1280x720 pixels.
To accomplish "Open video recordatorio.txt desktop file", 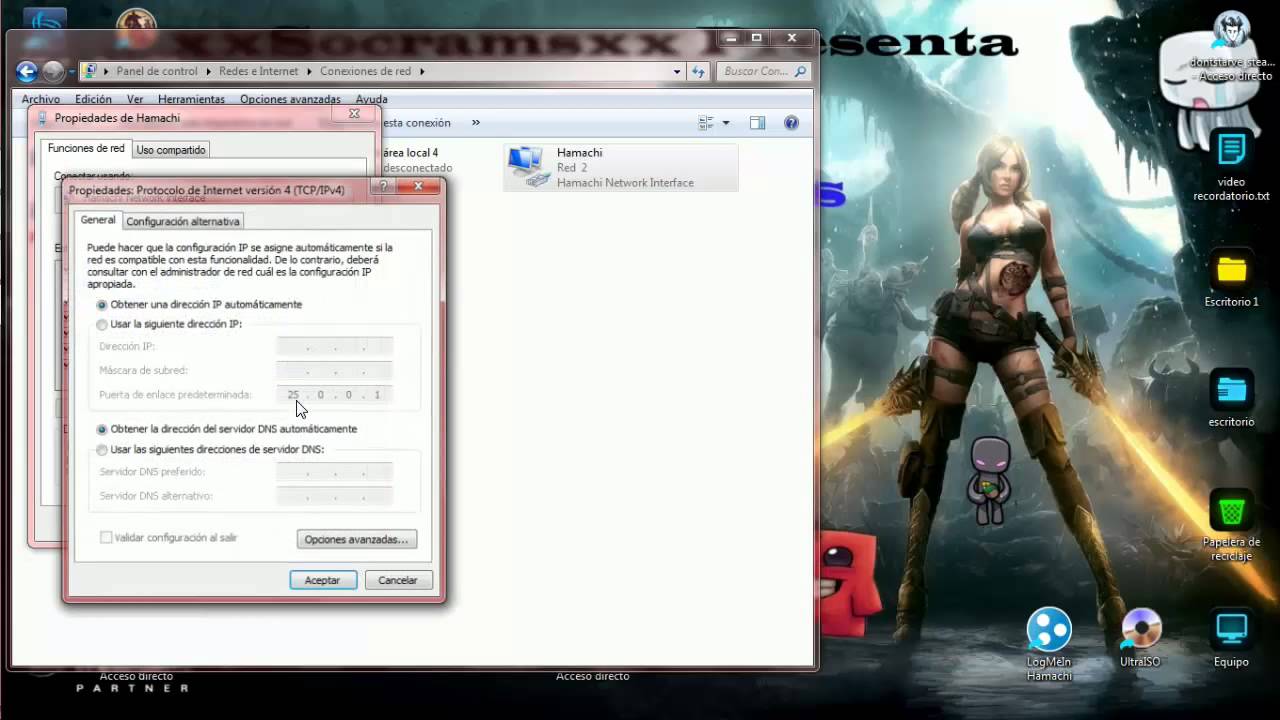I will pos(1231,166).
